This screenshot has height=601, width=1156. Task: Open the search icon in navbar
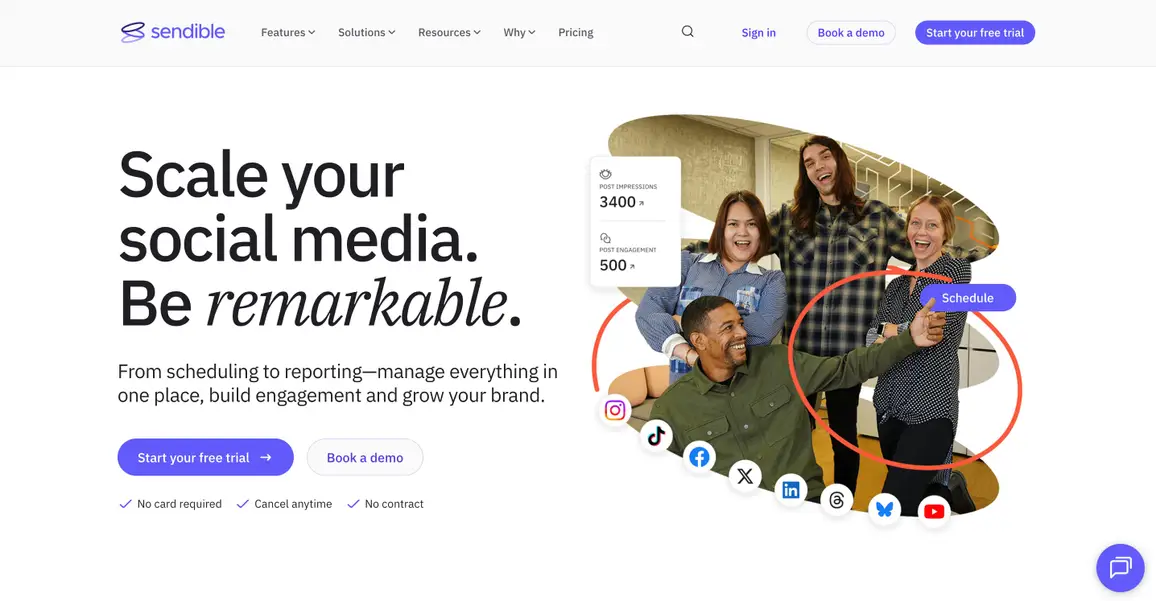(687, 31)
